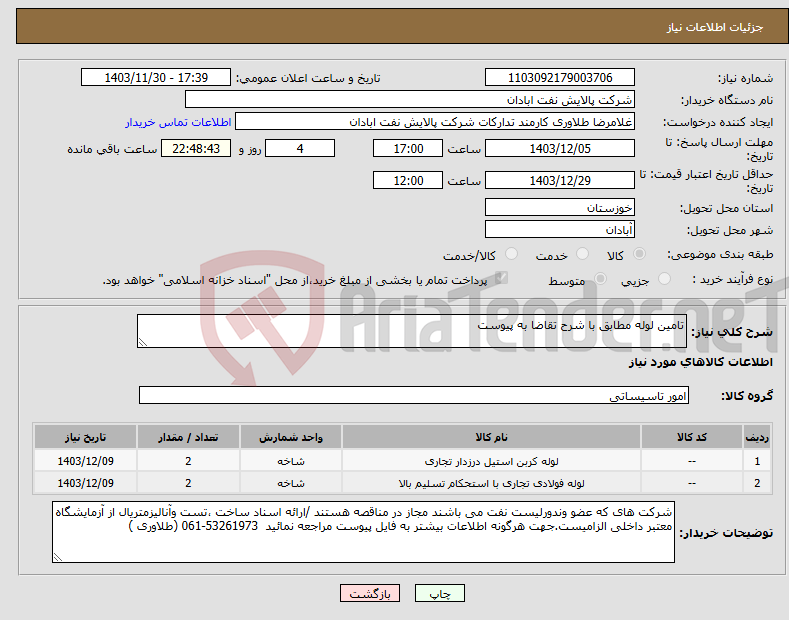
Task: Click the buyer name field شرکت پالایش نفت ابادان
Action: coord(410,100)
